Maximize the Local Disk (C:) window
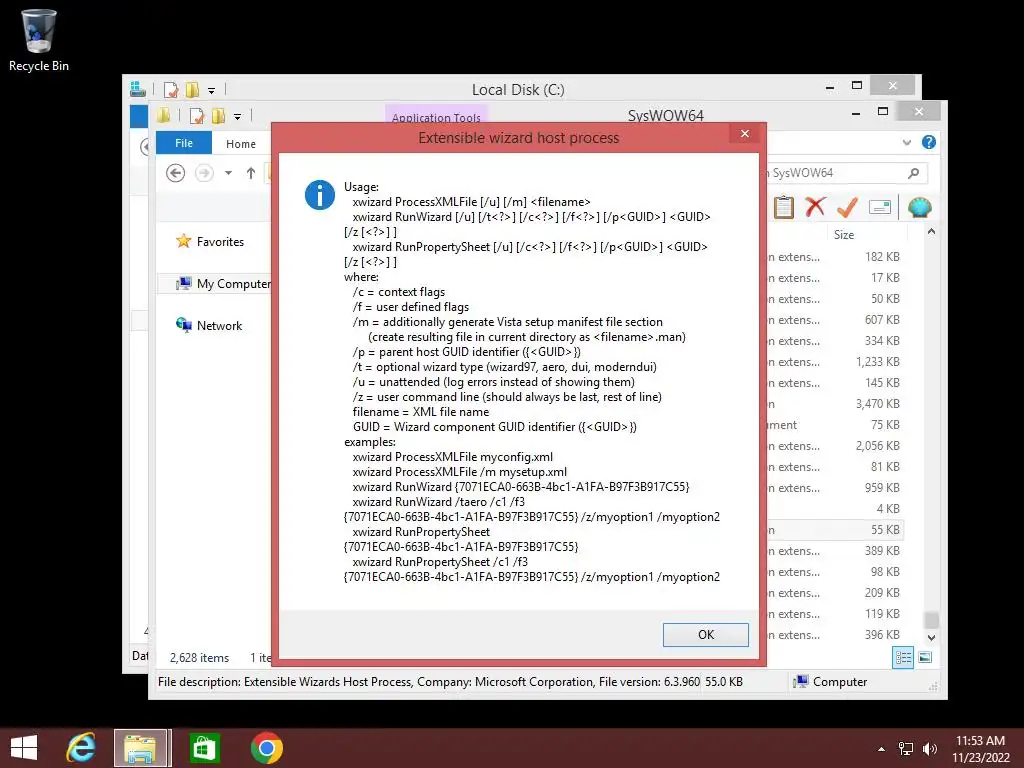Image resolution: width=1024 pixels, height=768 pixels. (857, 86)
